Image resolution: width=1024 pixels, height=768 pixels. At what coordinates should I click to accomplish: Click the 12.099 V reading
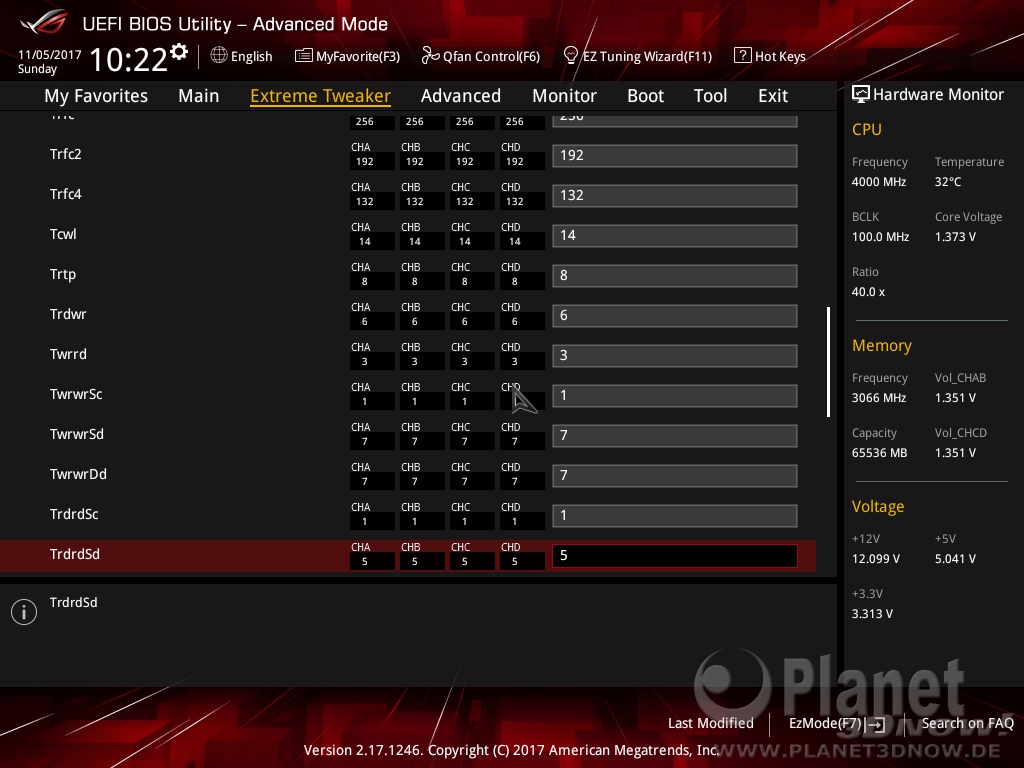click(x=876, y=559)
